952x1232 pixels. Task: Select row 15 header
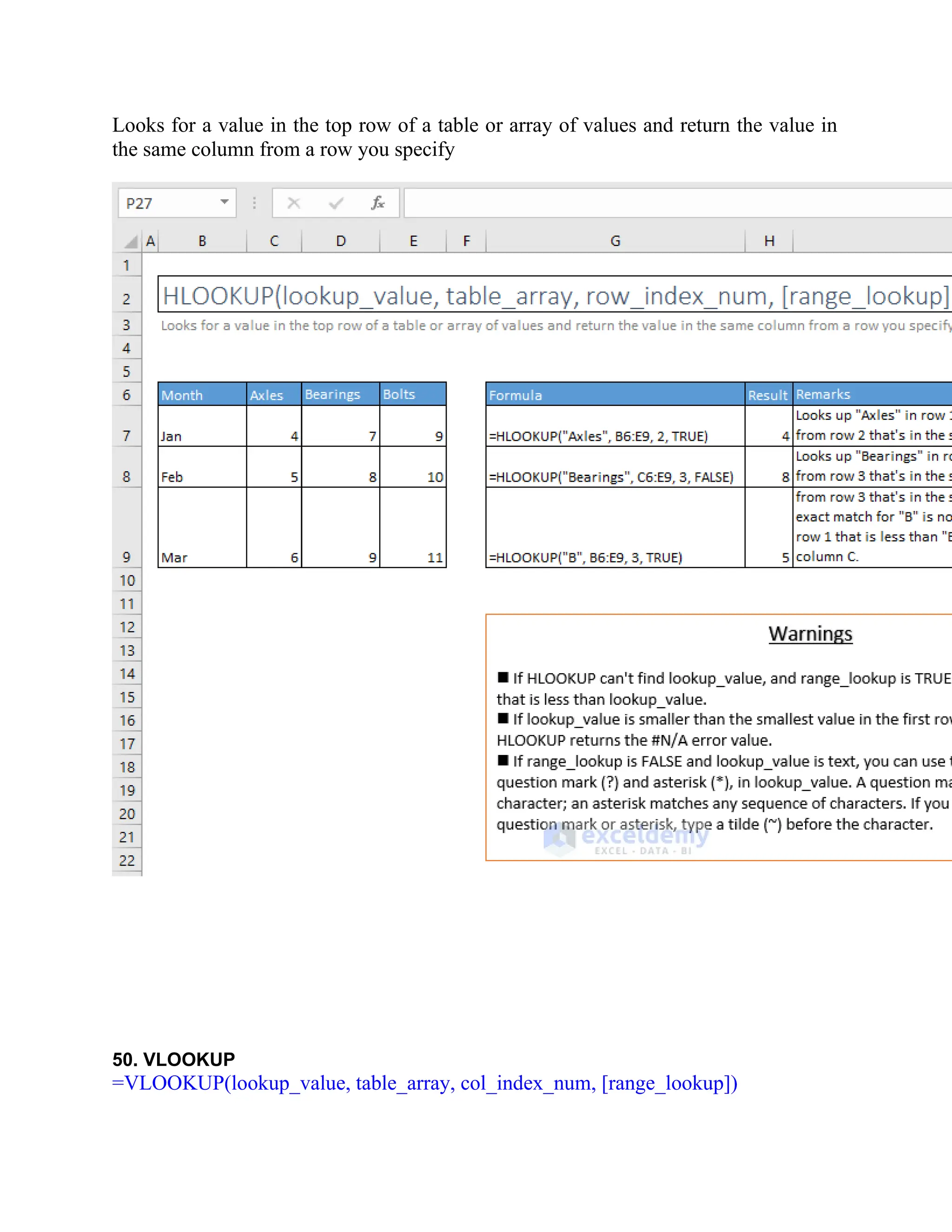point(127,697)
